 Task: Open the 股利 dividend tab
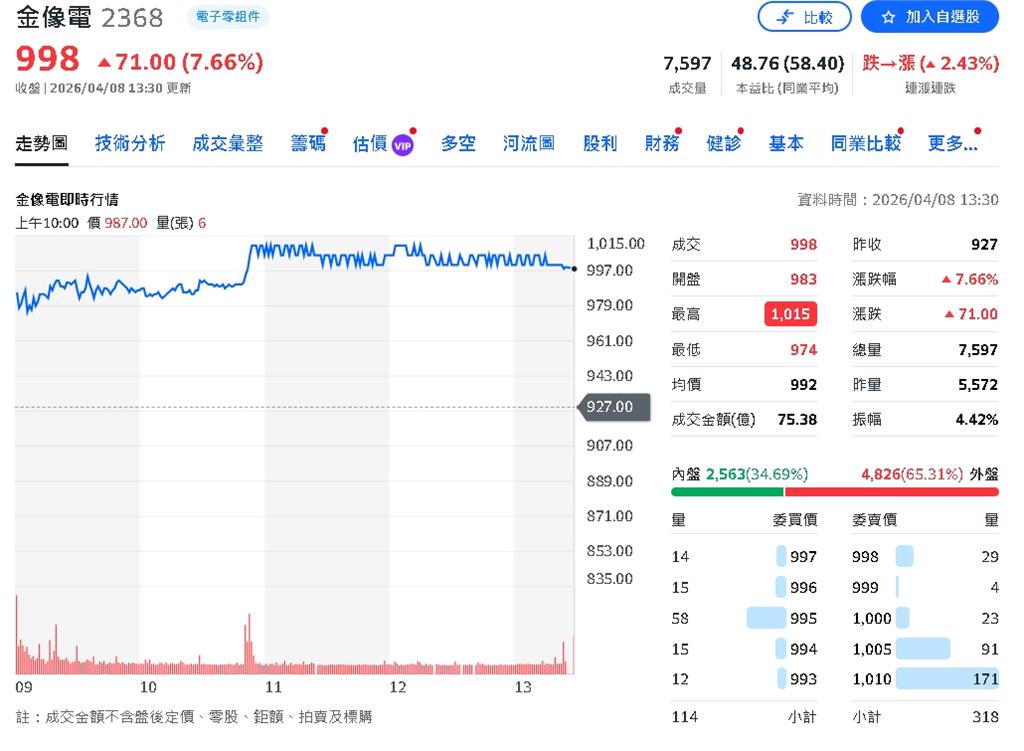(599, 142)
